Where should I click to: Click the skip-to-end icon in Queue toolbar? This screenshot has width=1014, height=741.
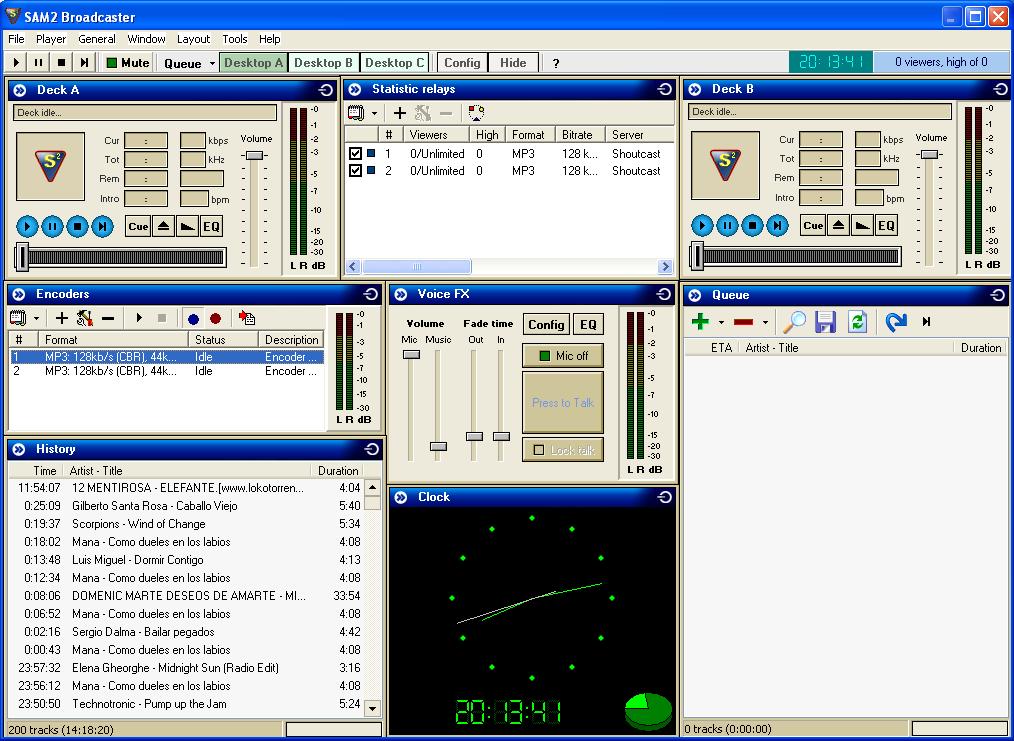coord(927,321)
